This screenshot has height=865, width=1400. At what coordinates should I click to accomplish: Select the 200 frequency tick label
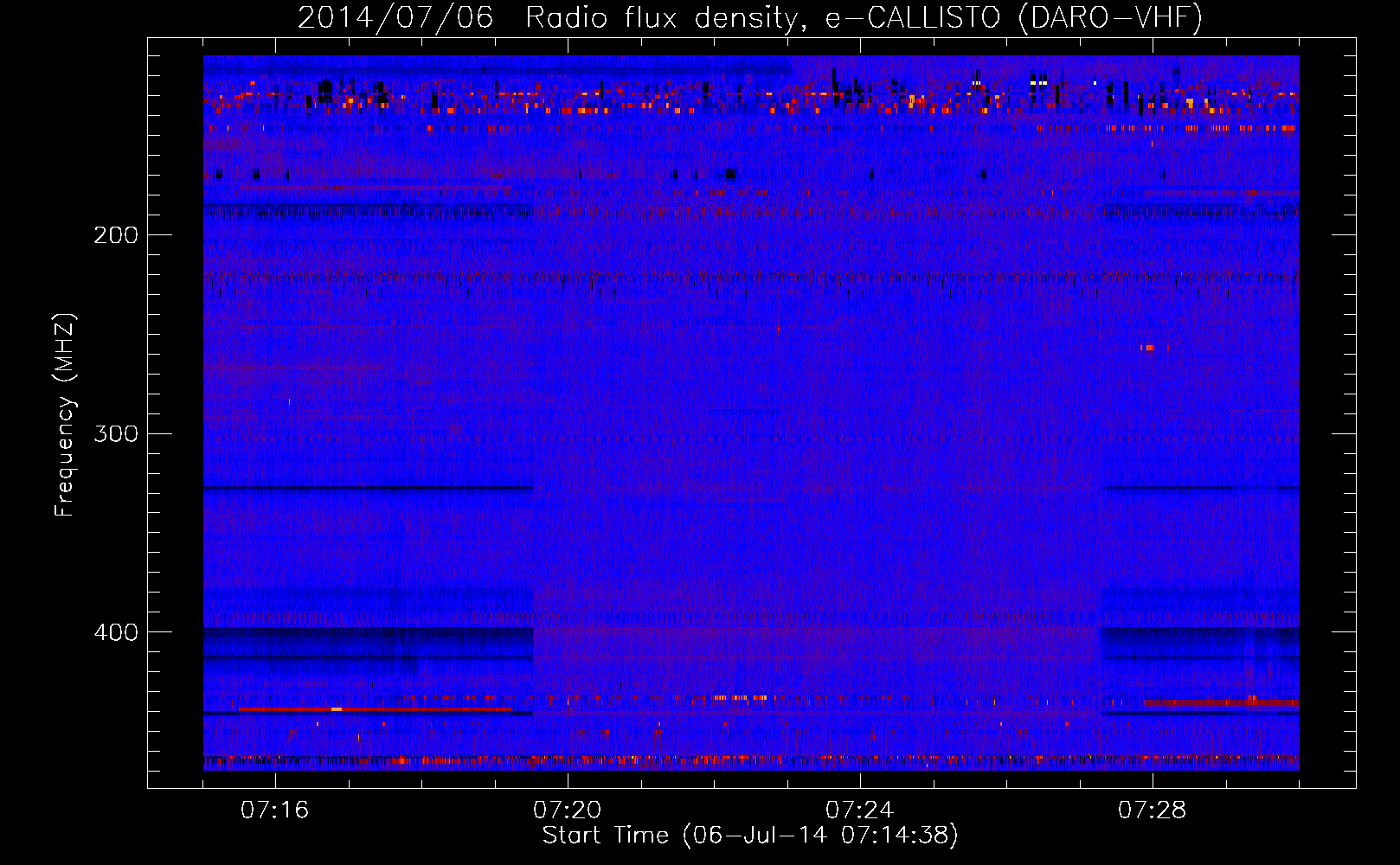coord(116,235)
